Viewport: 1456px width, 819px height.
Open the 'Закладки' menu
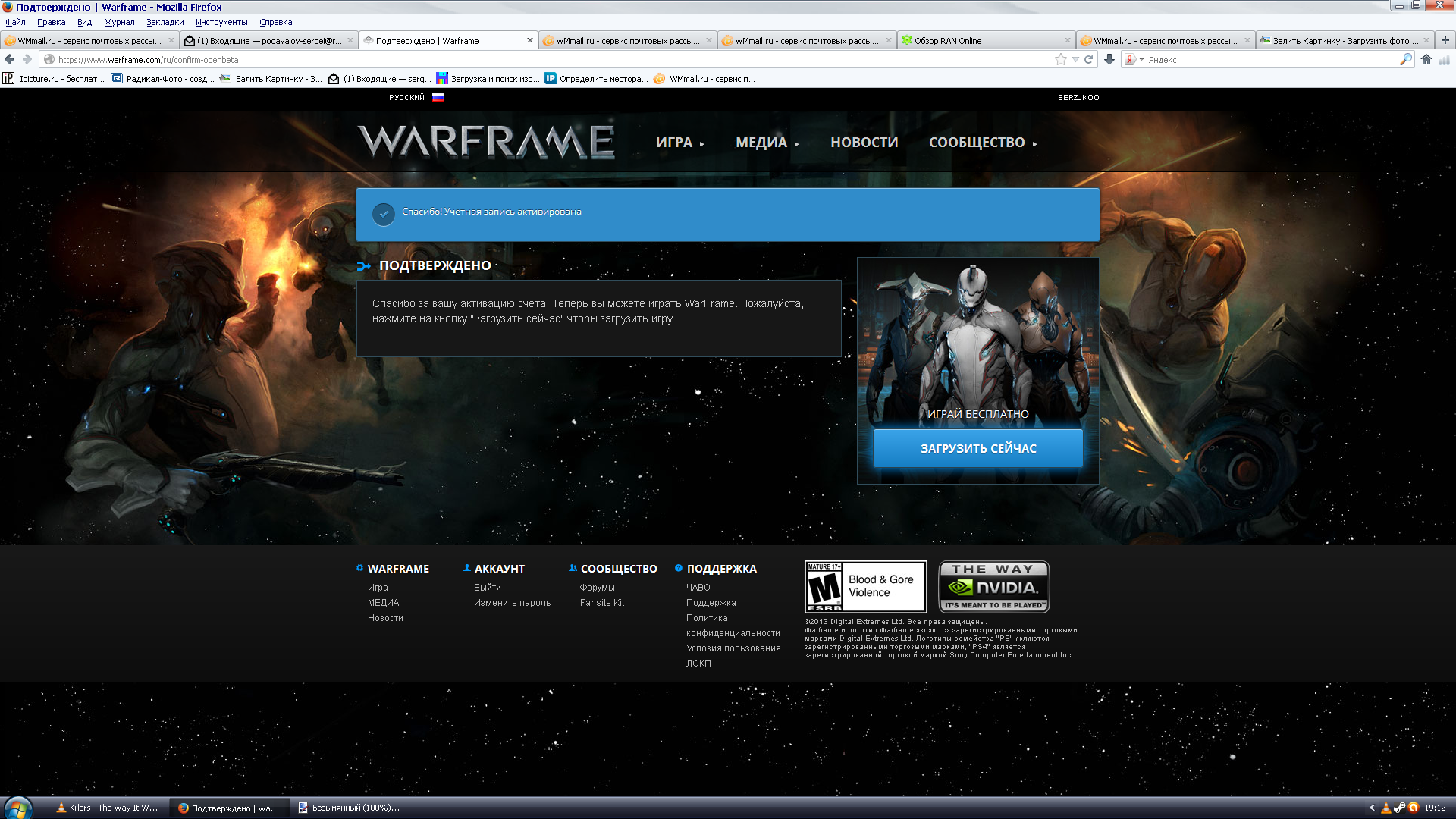(x=165, y=22)
